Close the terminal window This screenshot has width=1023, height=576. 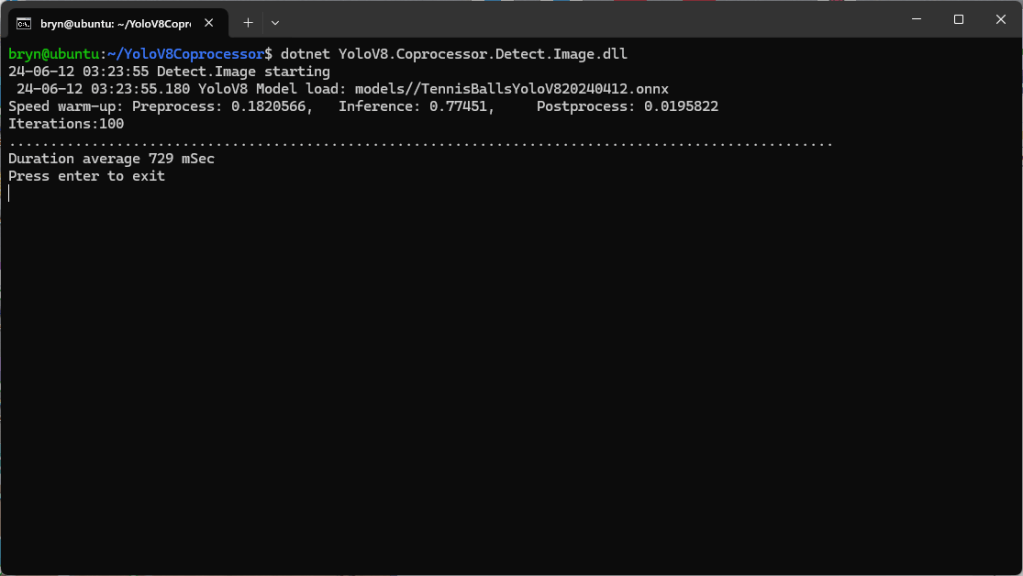coord(1000,19)
